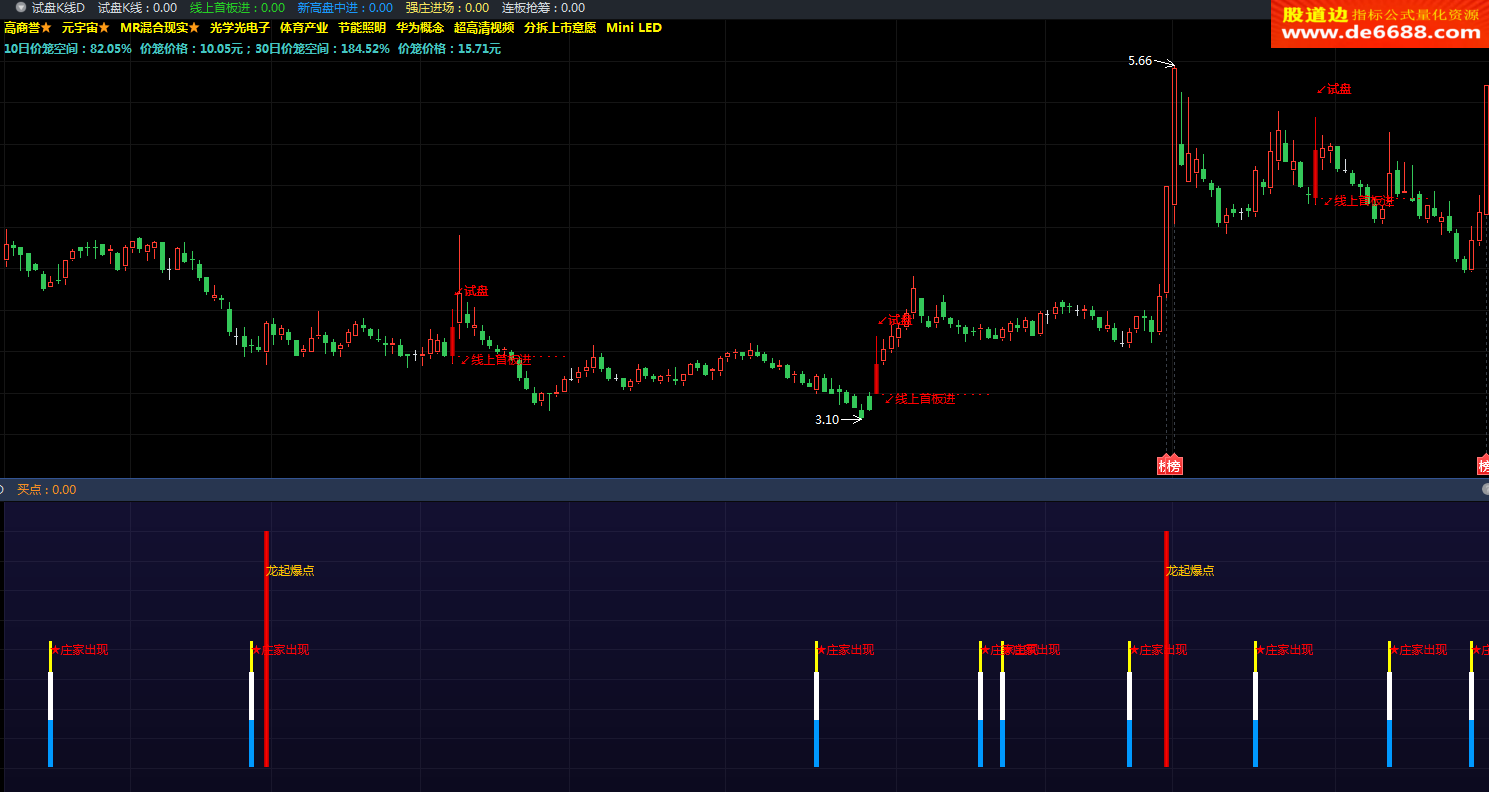Click the 榜 badge at the chart's right edge

coord(1483,466)
